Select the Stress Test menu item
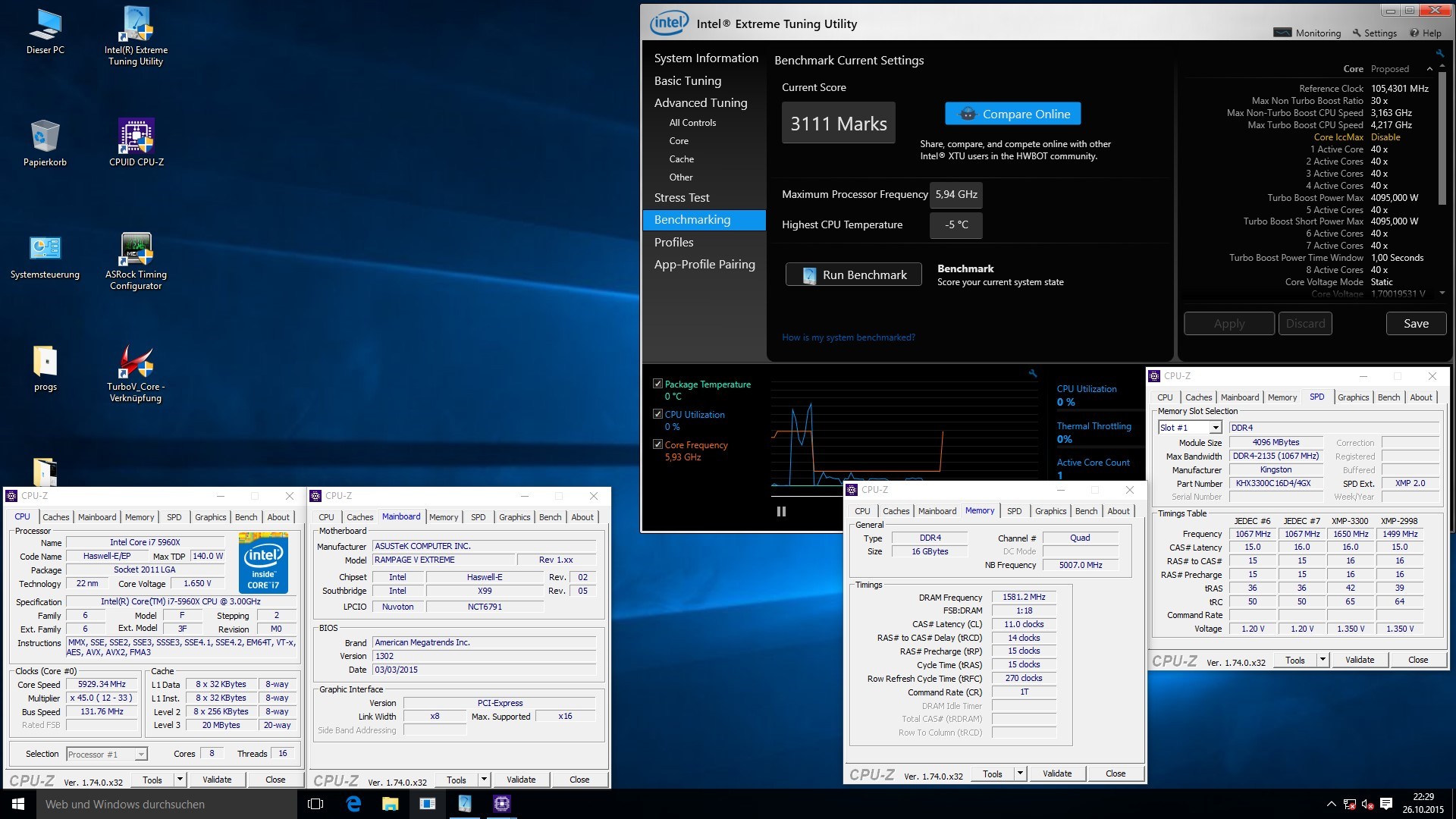This screenshot has width=1456, height=819. point(680,198)
